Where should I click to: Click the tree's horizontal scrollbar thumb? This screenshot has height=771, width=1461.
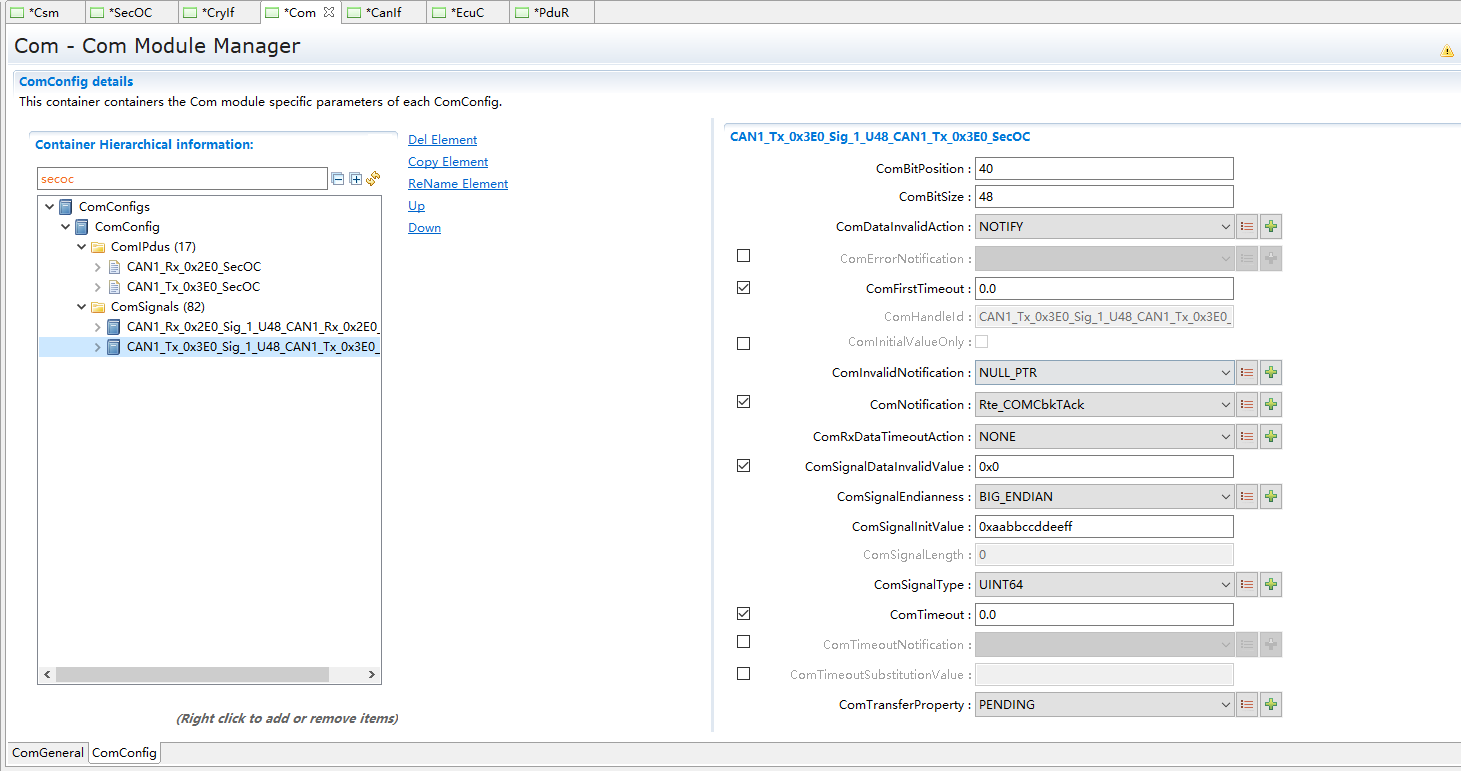(192, 675)
